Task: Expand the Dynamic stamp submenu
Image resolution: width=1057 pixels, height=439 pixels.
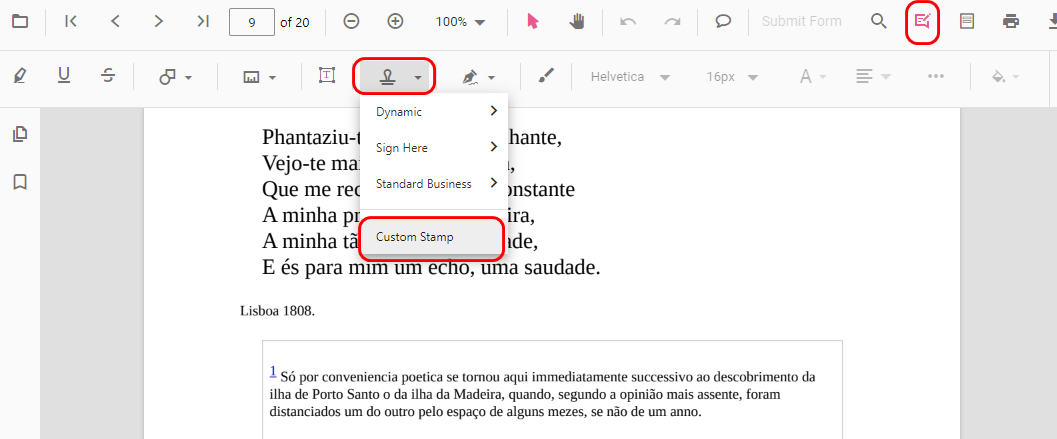Action: [434, 111]
